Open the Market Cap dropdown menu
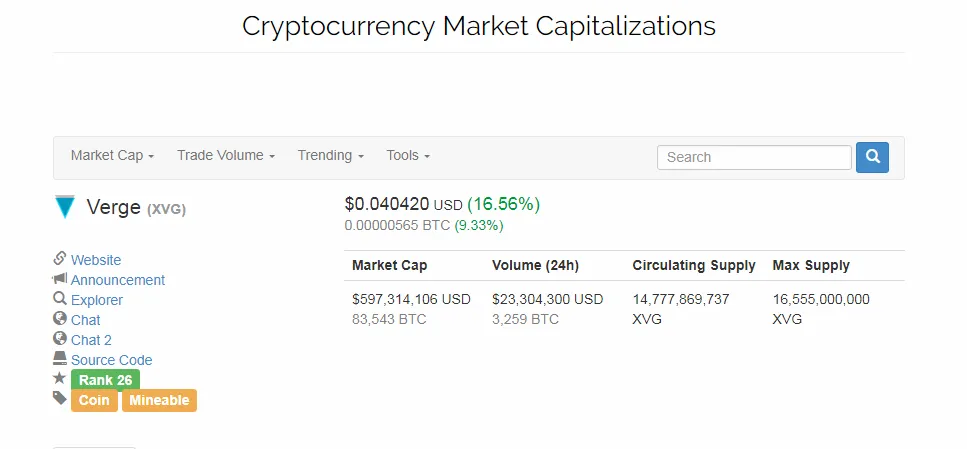Viewport: 967px width, 449px height. 112,155
